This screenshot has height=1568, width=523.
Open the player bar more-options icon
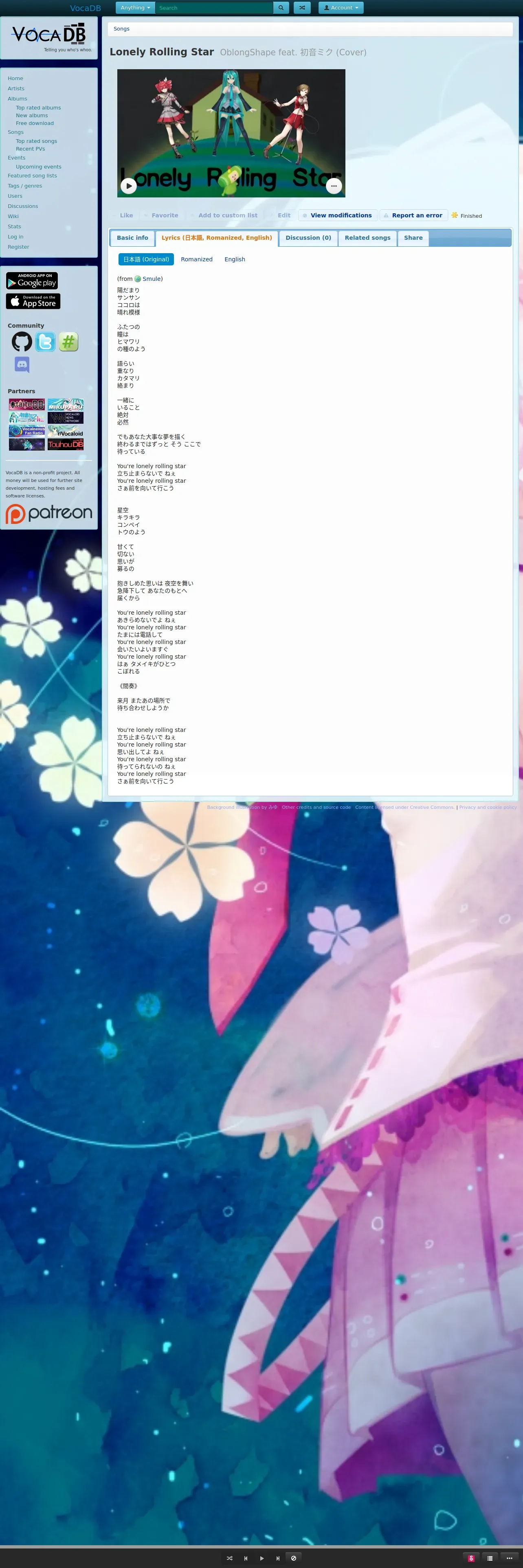click(510, 1558)
